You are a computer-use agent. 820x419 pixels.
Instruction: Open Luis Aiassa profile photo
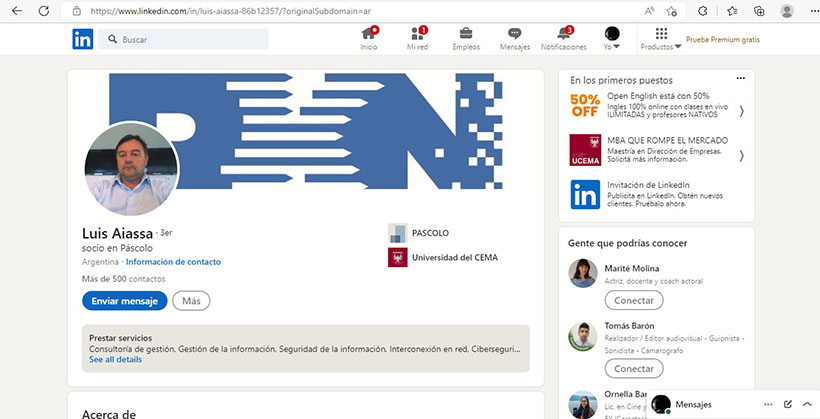[131, 169]
